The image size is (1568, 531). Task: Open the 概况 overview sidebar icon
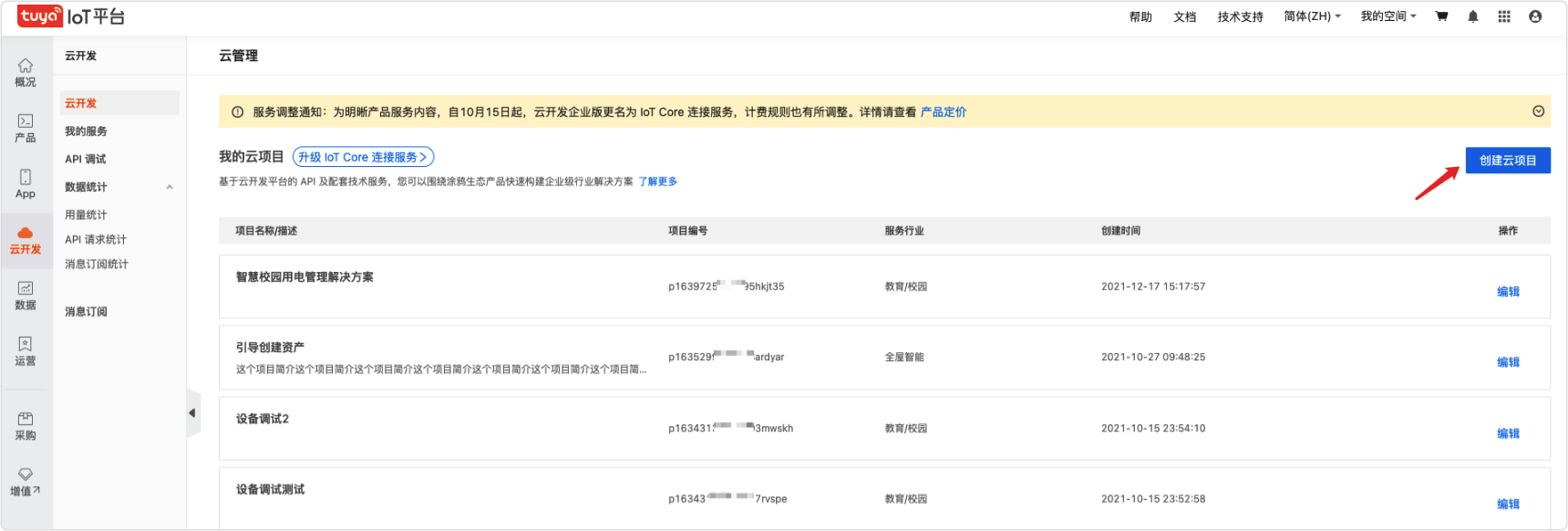[26, 72]
